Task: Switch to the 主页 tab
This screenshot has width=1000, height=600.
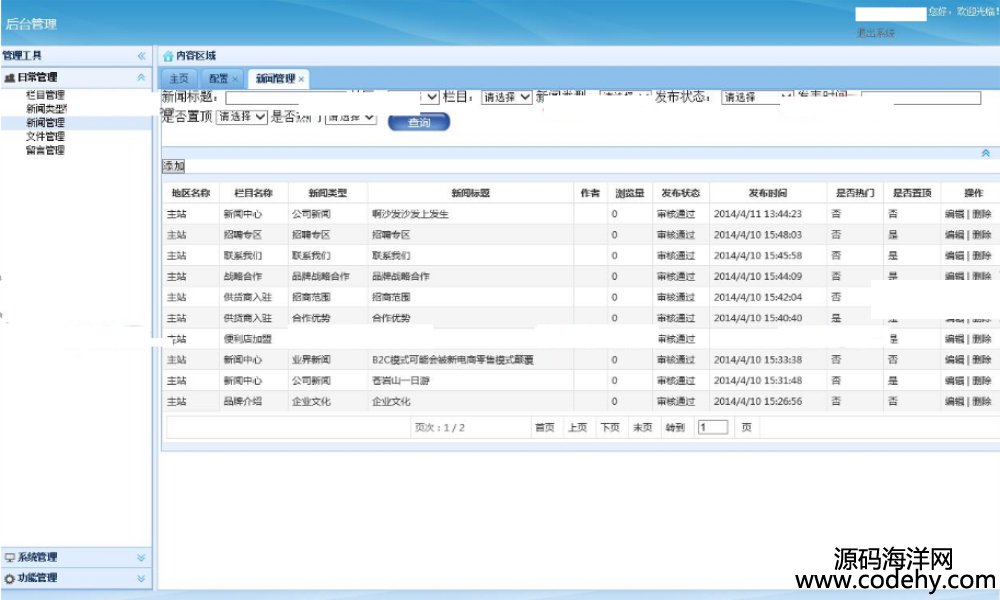Action: [178, 79]
